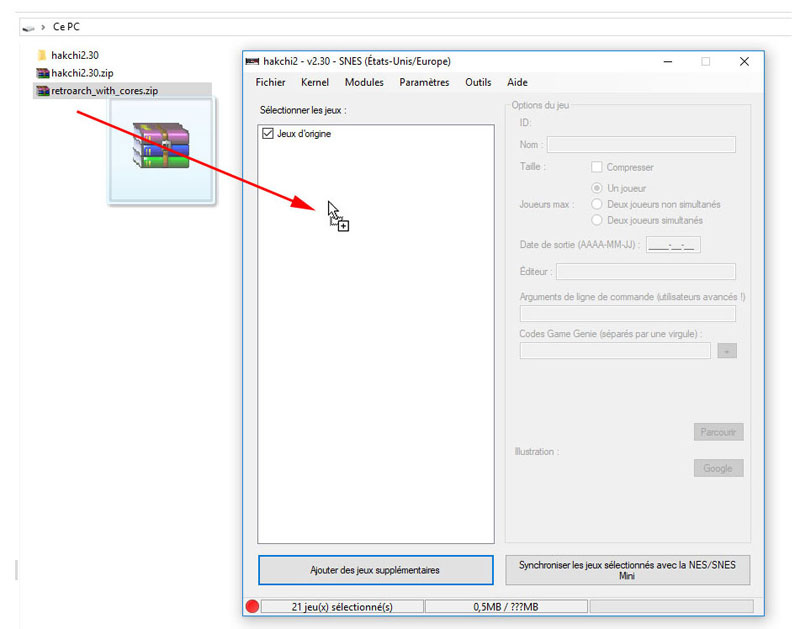Open the Modules menu
Image resolution: width=800 pixels, height=629 pixels.
click(364, 83)
